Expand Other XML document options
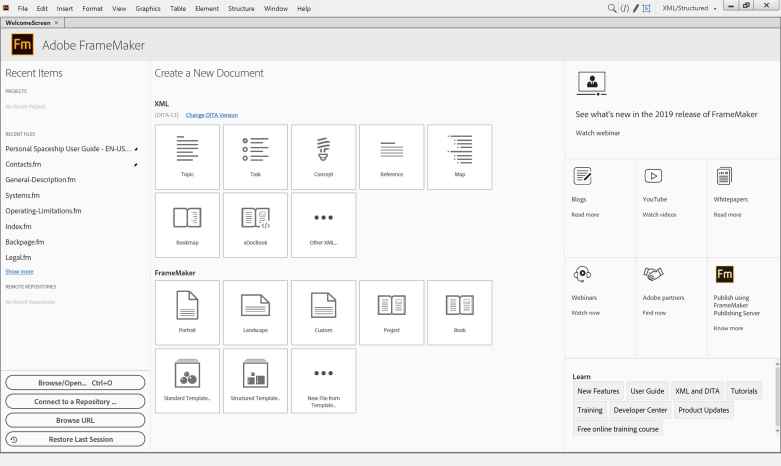The height and width of the screenshot is (466, 781). (323, 224)
